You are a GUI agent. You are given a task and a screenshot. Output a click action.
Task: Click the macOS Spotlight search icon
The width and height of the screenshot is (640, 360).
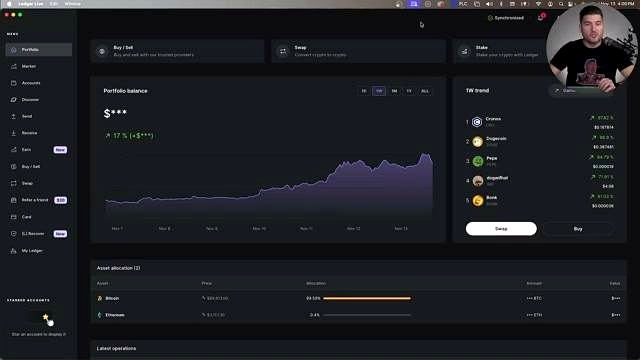tap(561, 4)
